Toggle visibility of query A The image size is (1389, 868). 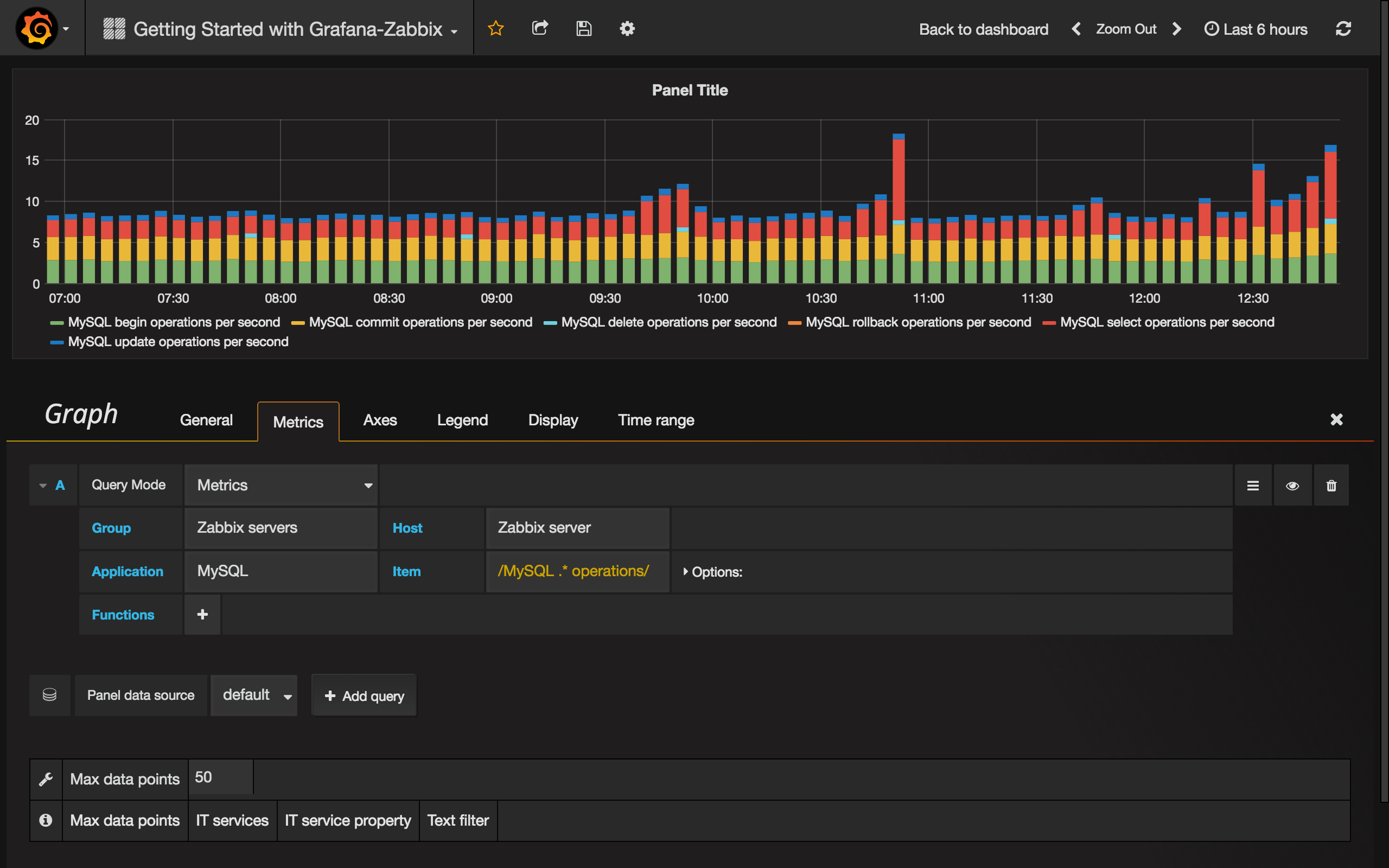1292,486
